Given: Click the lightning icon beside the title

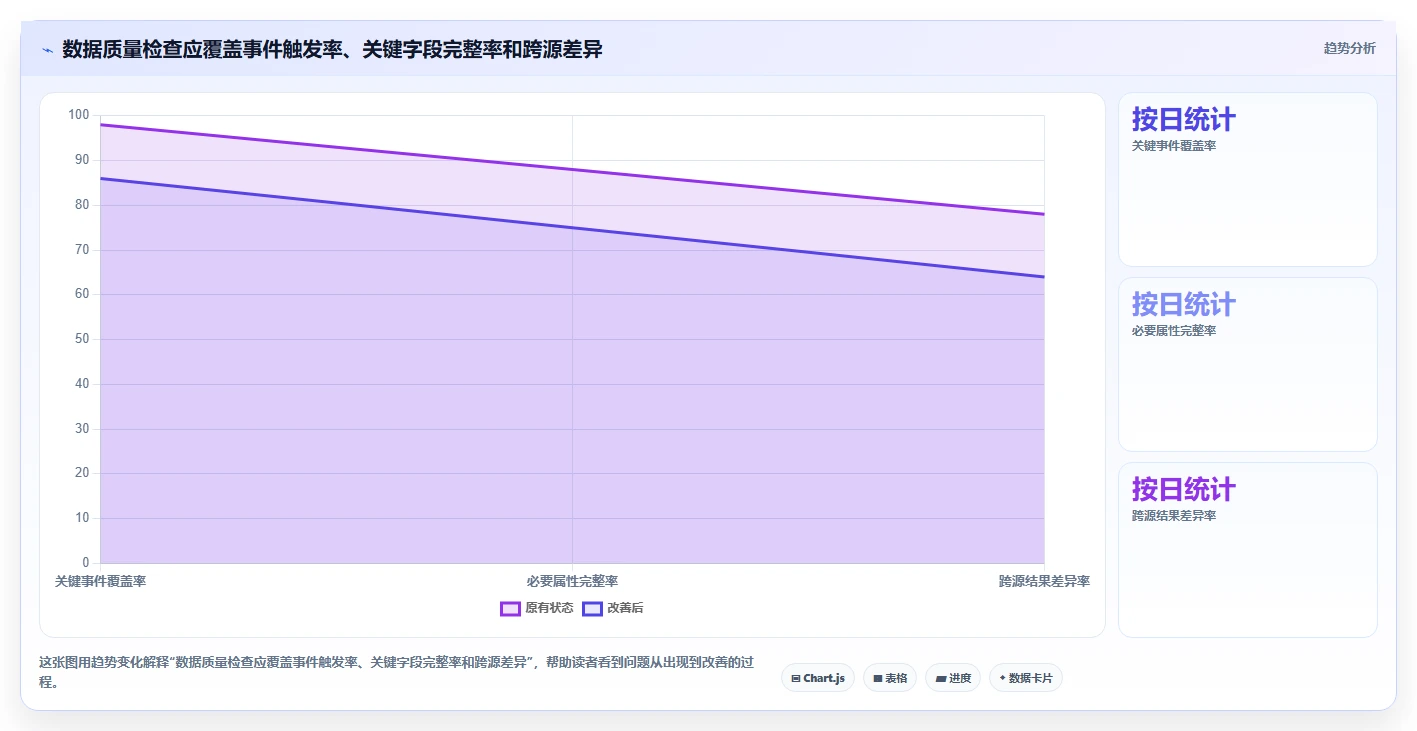Looking at the screenshot, I should pyautogui.click(x=47, y=50).
